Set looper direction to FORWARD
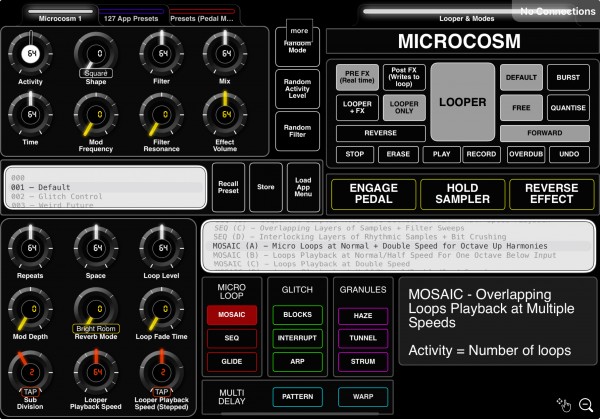 pos(545,133)
